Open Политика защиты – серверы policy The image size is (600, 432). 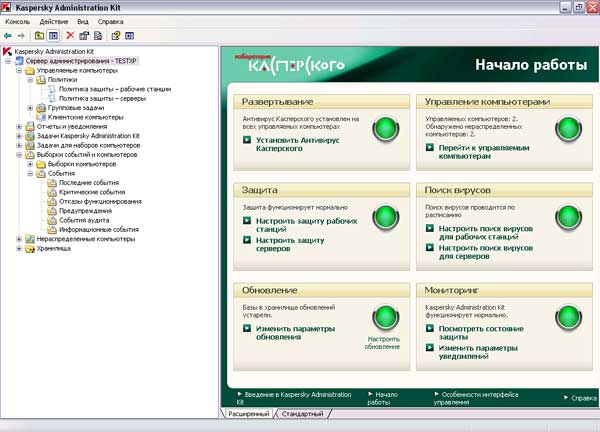100,99
